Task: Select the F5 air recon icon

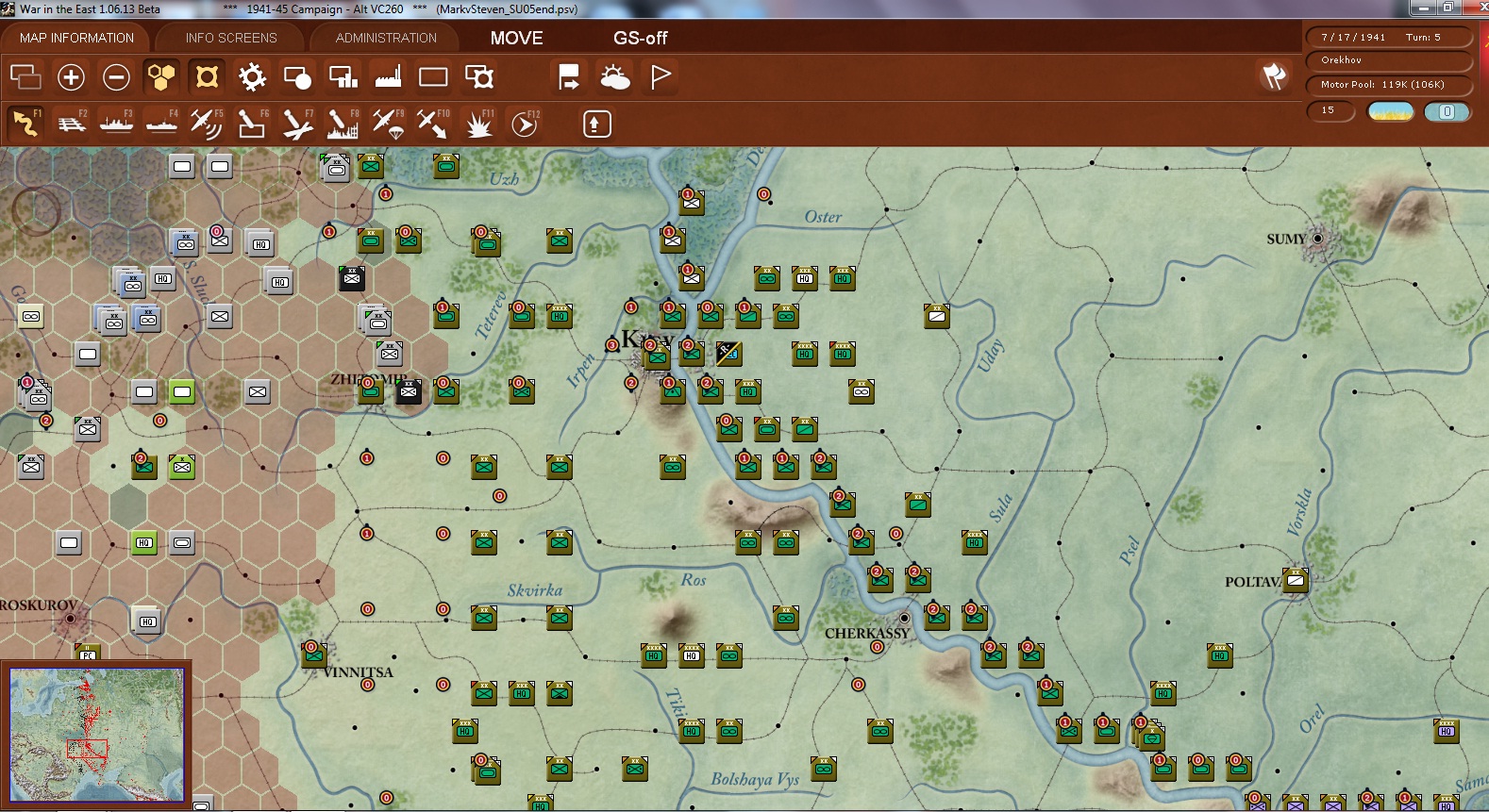Action: pos(207,124)
